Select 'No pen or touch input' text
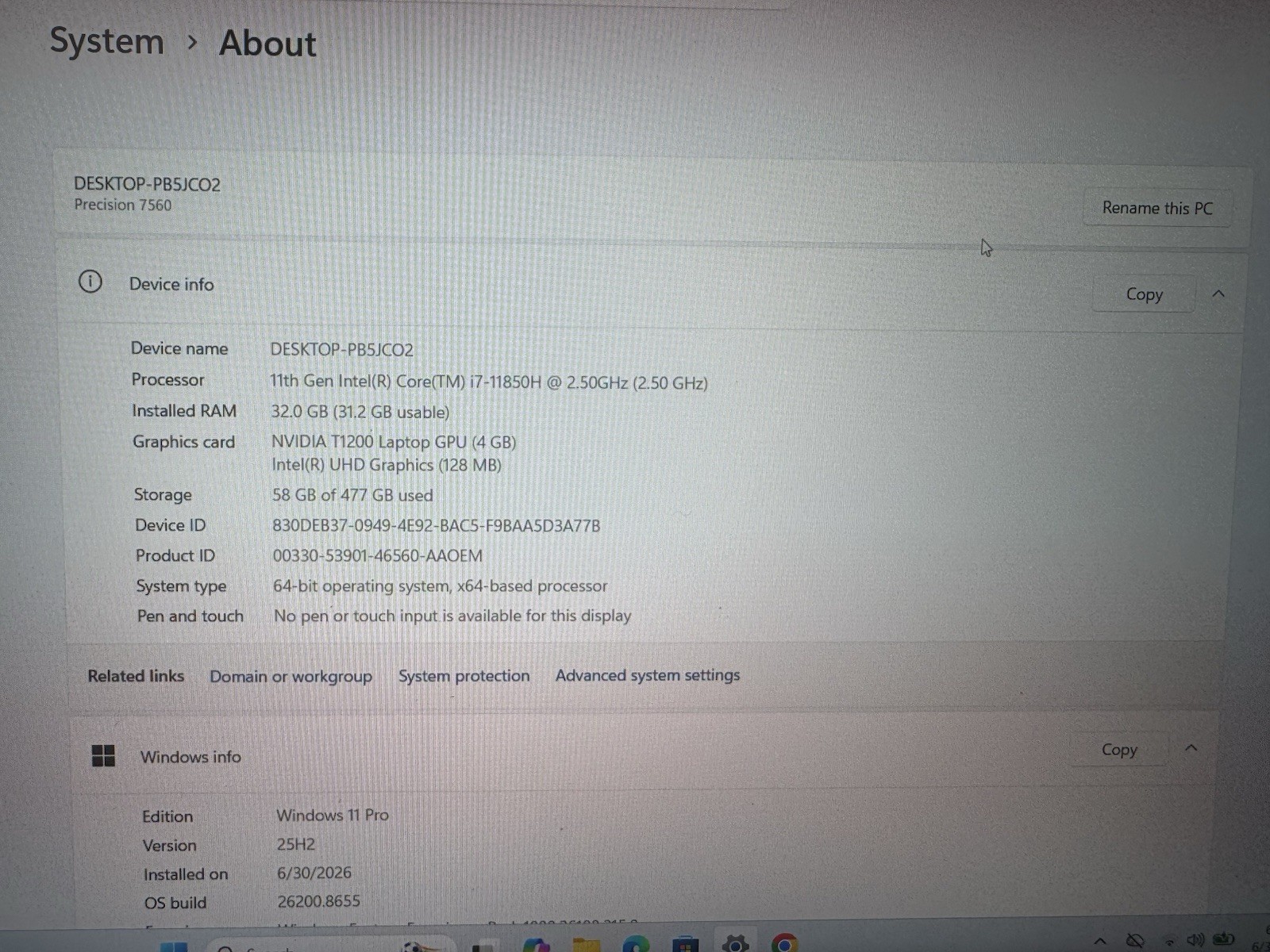This screenshot has height=952, width=1270. (356, 616)
